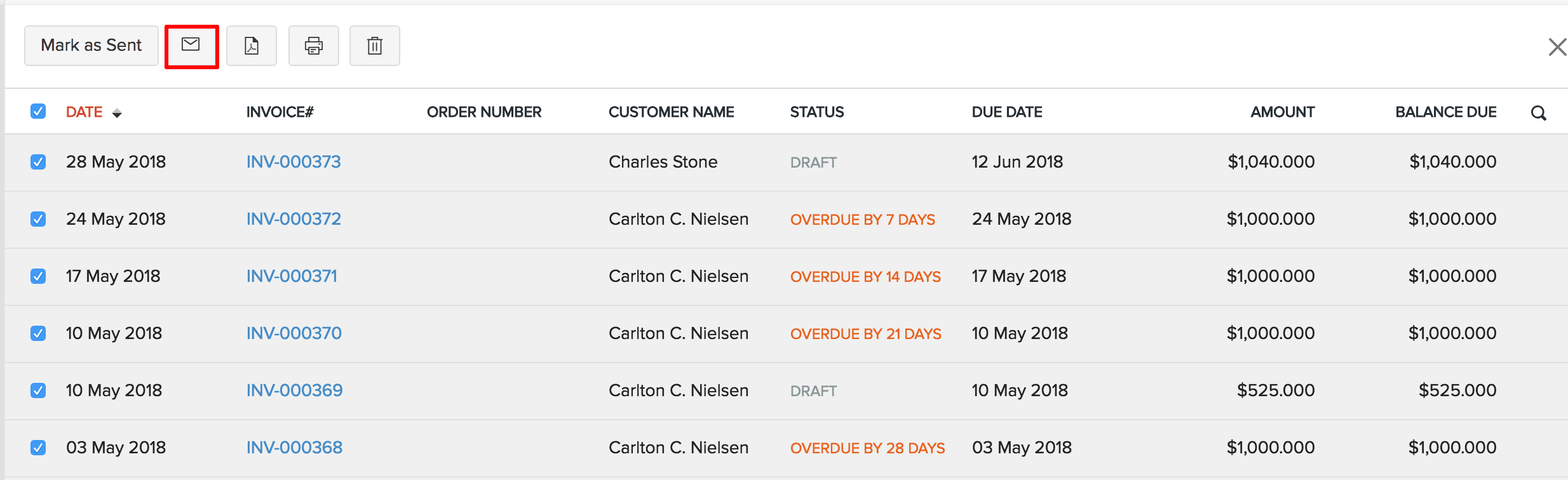Click the Customer Name column header
The width and height of the screenshot is (1568, 480).
click(671, 112)
